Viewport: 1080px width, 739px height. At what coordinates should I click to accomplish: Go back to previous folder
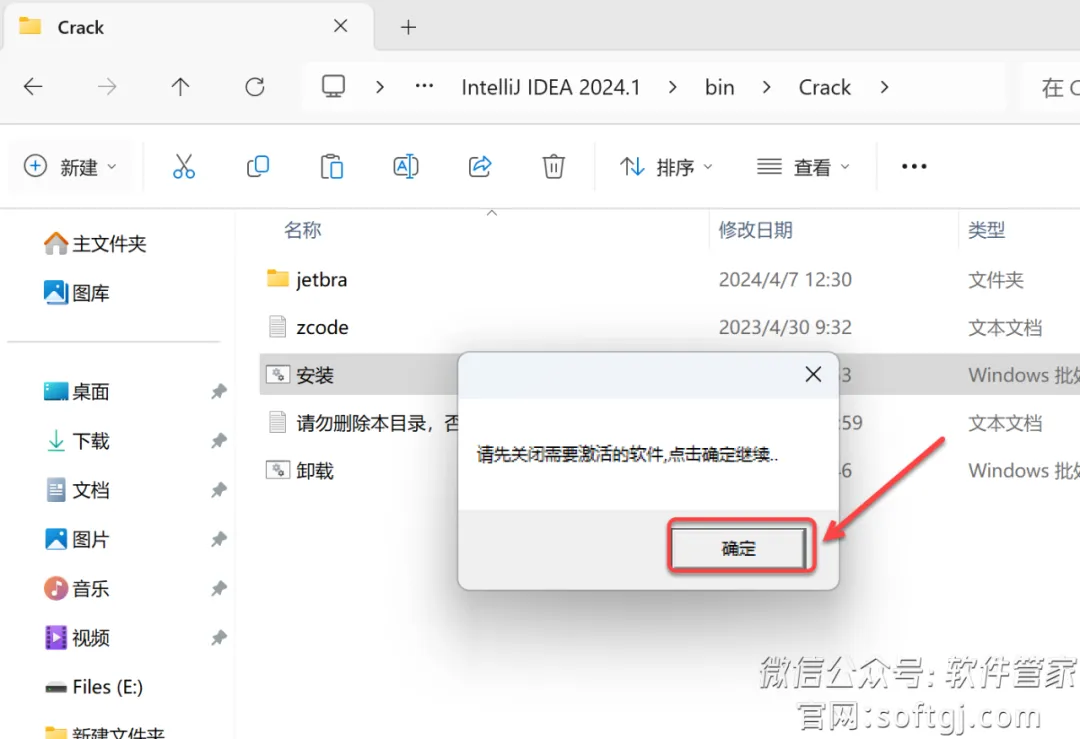(33, 87)
